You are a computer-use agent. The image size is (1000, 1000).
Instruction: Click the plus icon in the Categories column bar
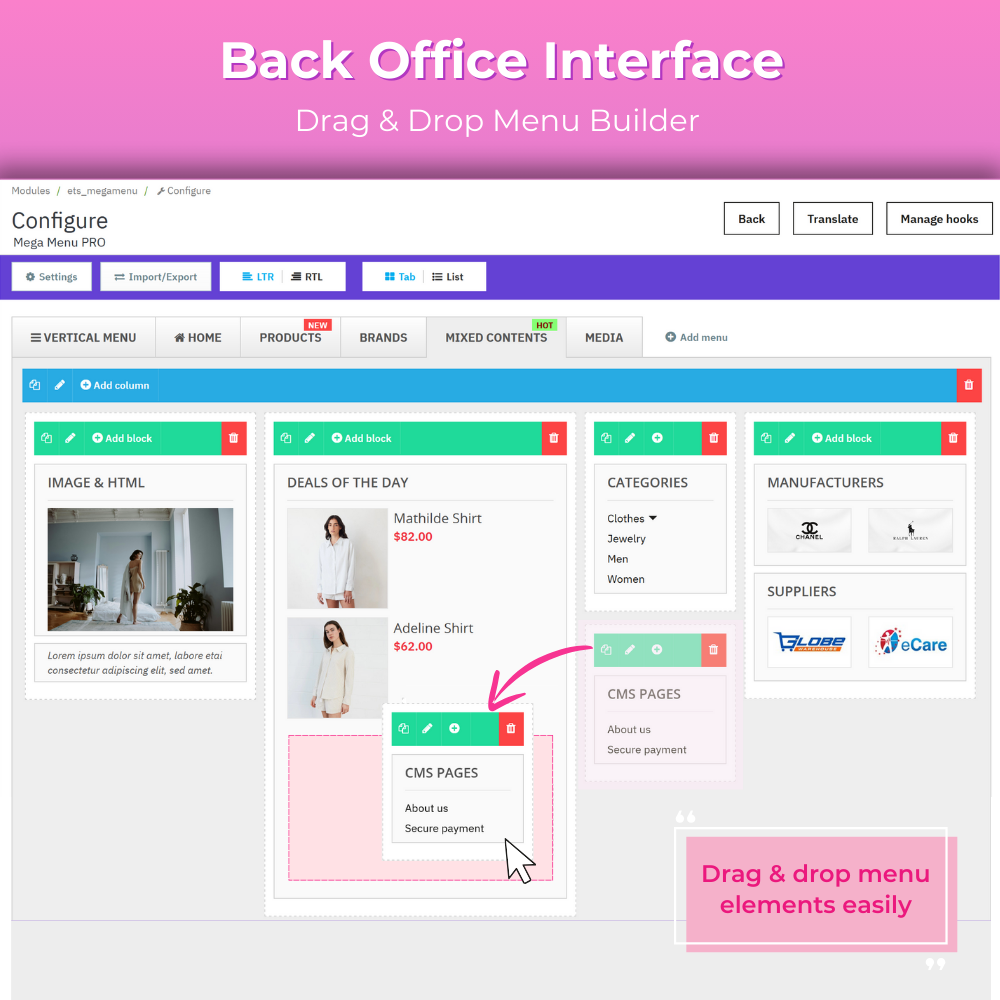[x=657, y=438]
